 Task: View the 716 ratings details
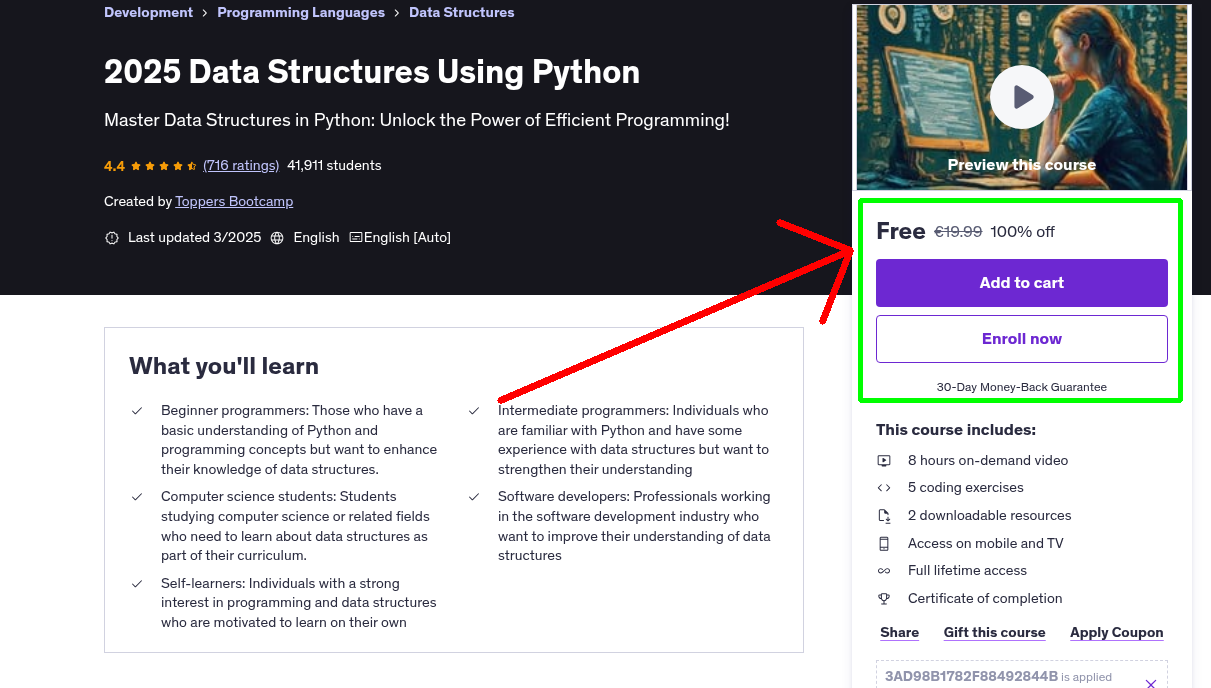pos(240,165)
